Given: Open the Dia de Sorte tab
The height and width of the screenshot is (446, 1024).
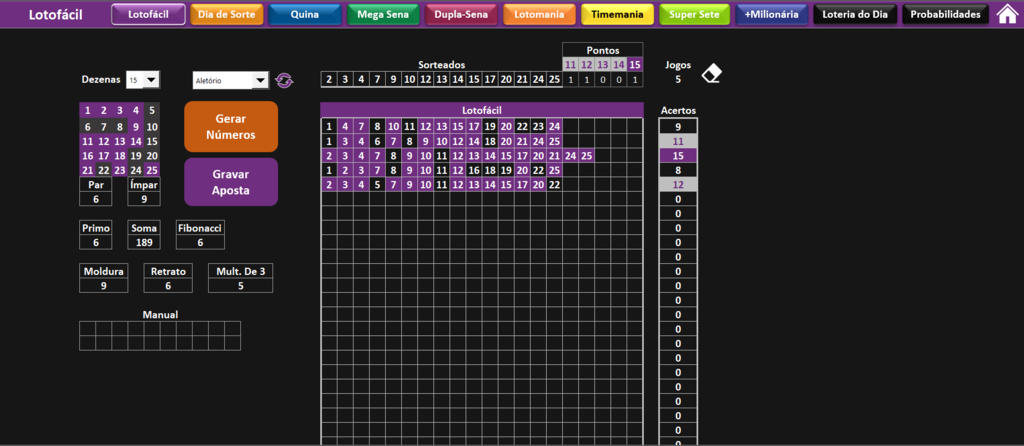Looking at the screenshot, I should tap(227, 14).
